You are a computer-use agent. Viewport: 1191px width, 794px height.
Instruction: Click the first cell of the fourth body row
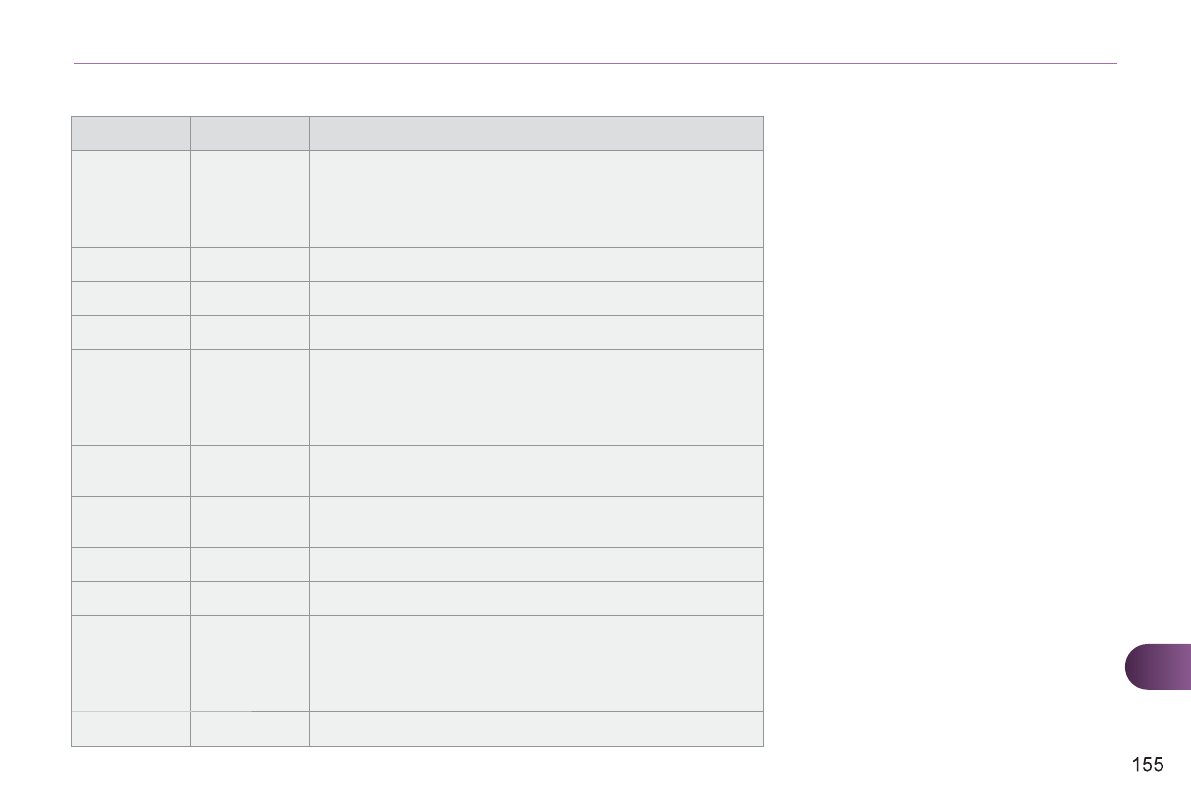130,332
